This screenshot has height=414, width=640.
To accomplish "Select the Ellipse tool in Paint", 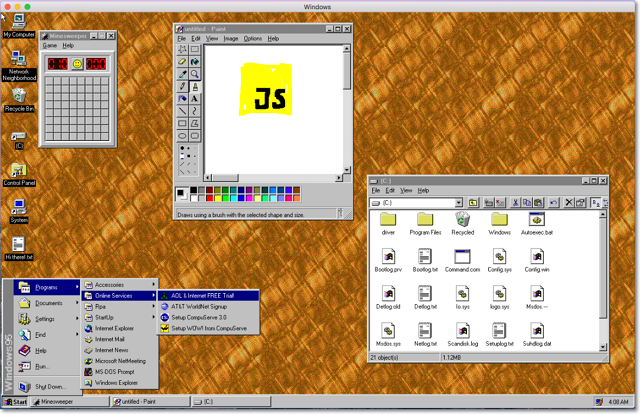I will [183, 136].
